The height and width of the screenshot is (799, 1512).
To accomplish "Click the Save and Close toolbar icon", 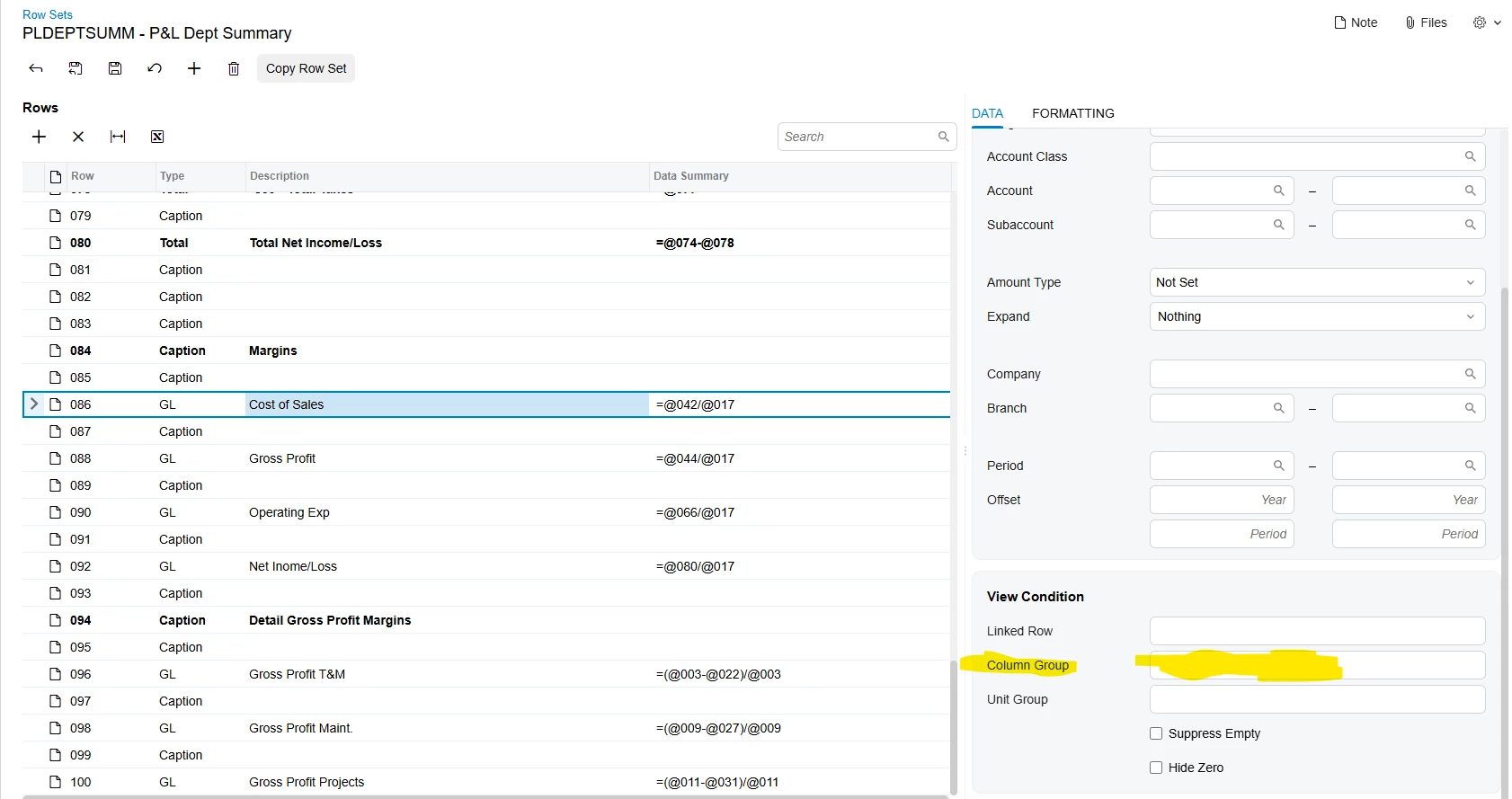I will (76, 68).
